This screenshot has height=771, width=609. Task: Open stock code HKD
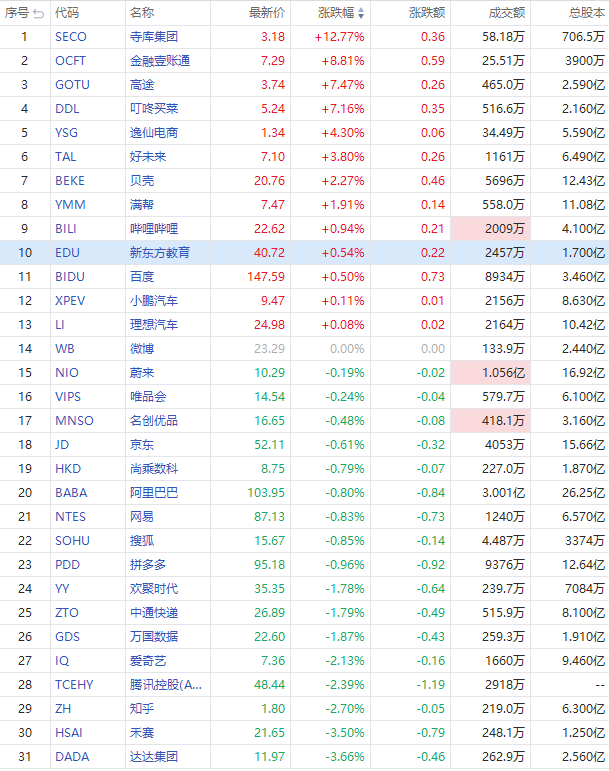68,469
